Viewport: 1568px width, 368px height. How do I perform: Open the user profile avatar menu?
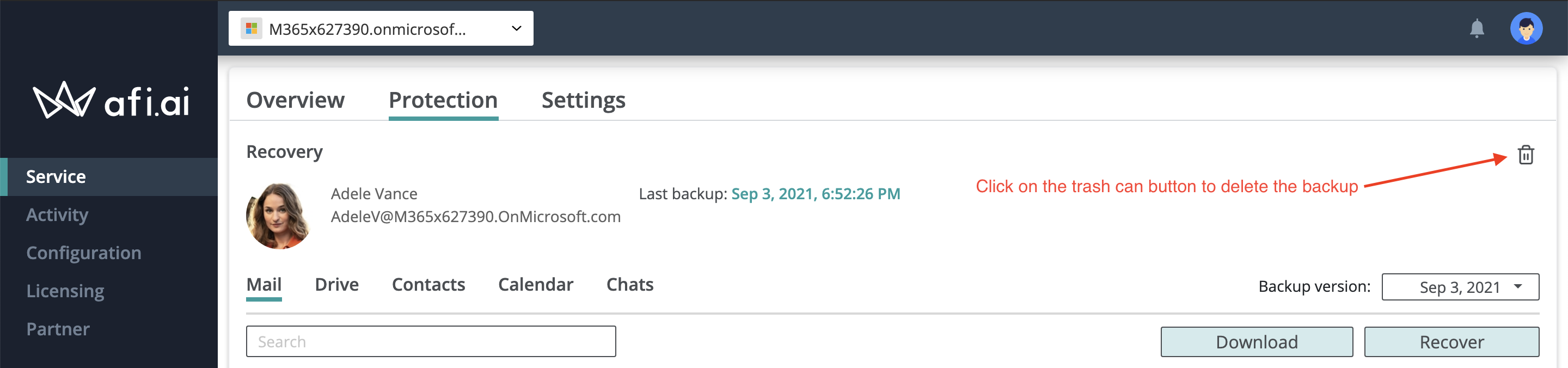pyautogui.click(x=1526, y=29)
